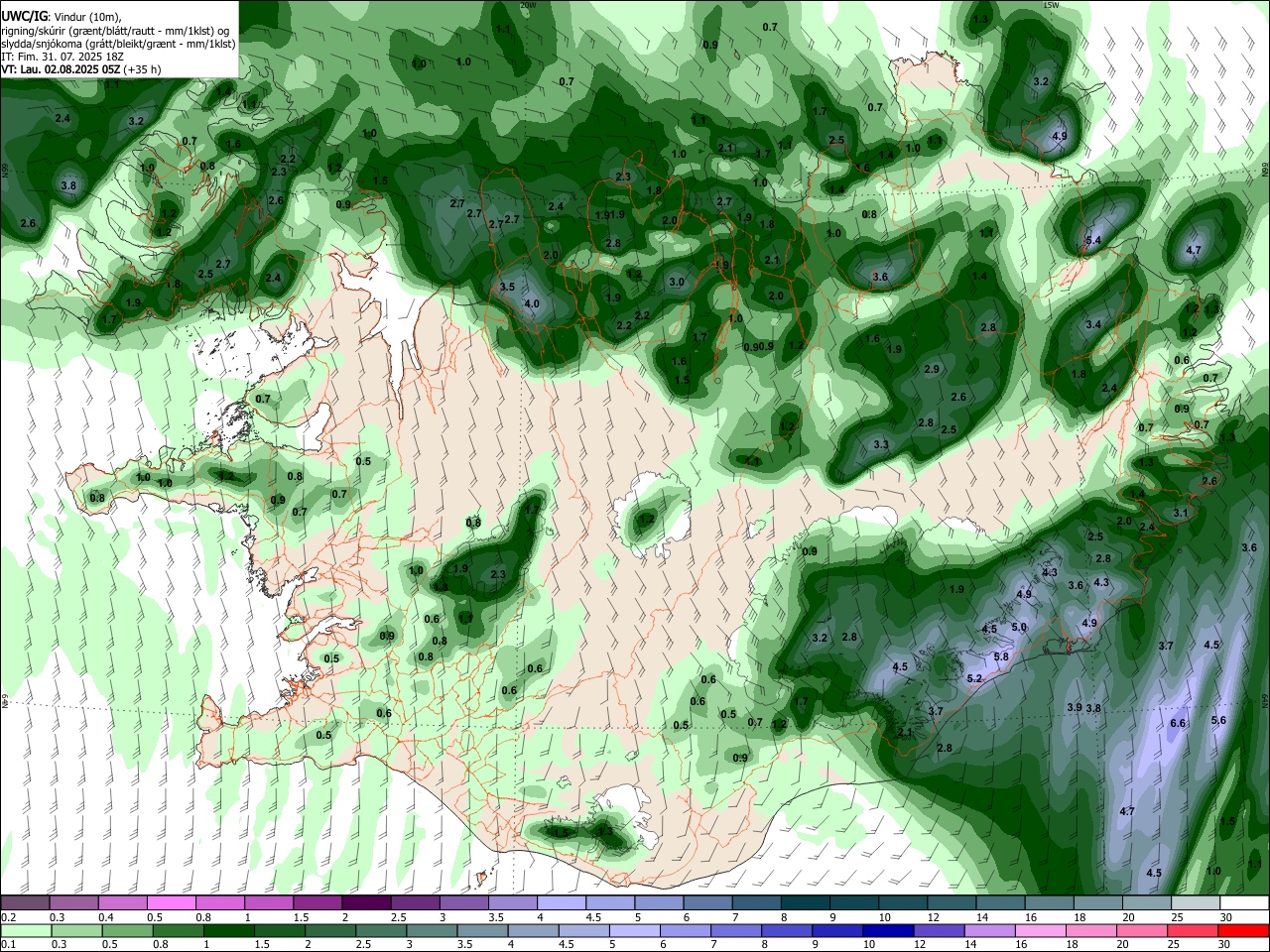The width and height of the screenshot is (1270, 952).
Task: Click the 3.9 precipitation value on the map
Action: [x=1075, y=708]
